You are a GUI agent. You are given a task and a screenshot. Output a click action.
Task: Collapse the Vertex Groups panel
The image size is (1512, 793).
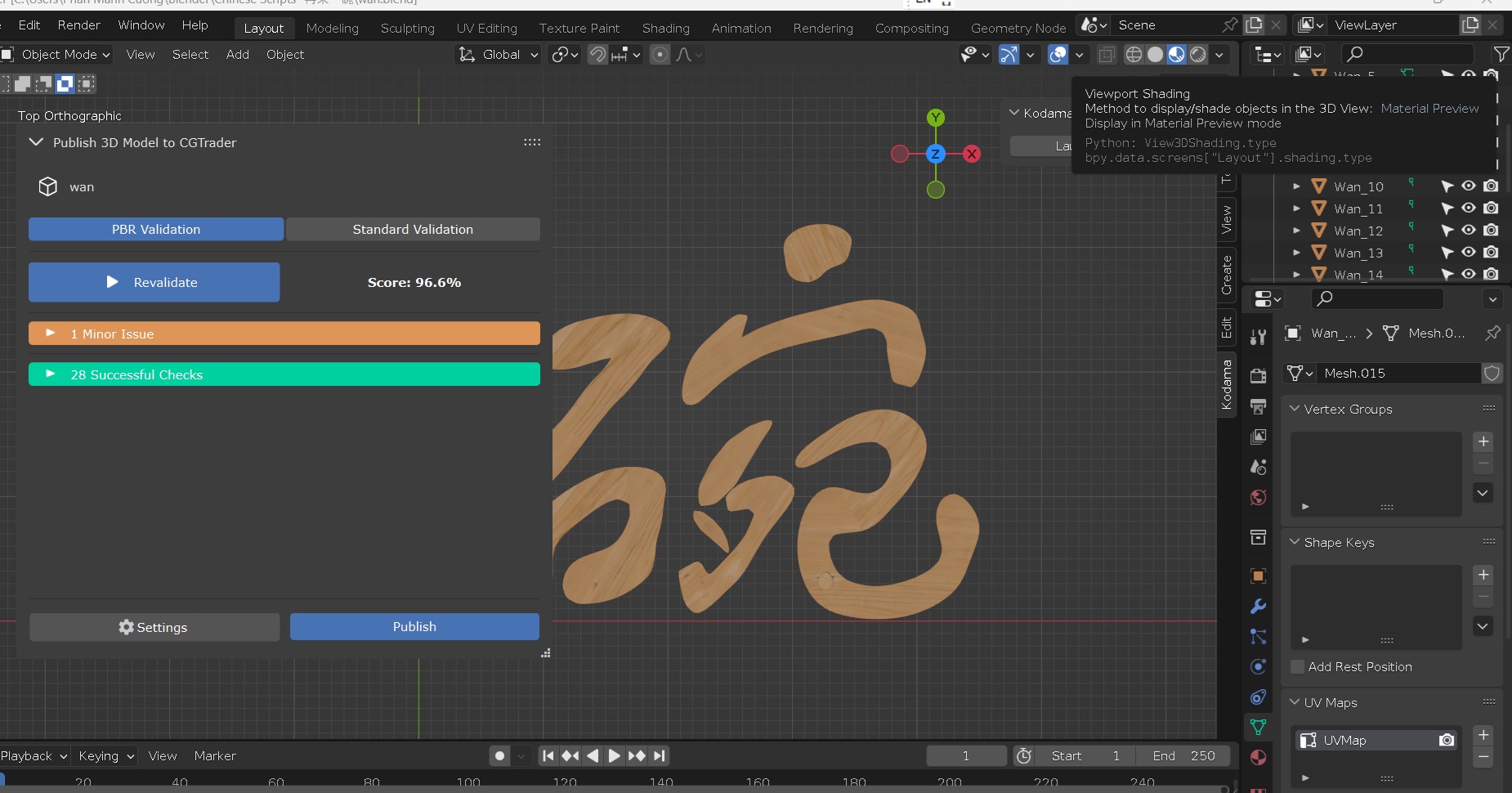click(1295, 409)
